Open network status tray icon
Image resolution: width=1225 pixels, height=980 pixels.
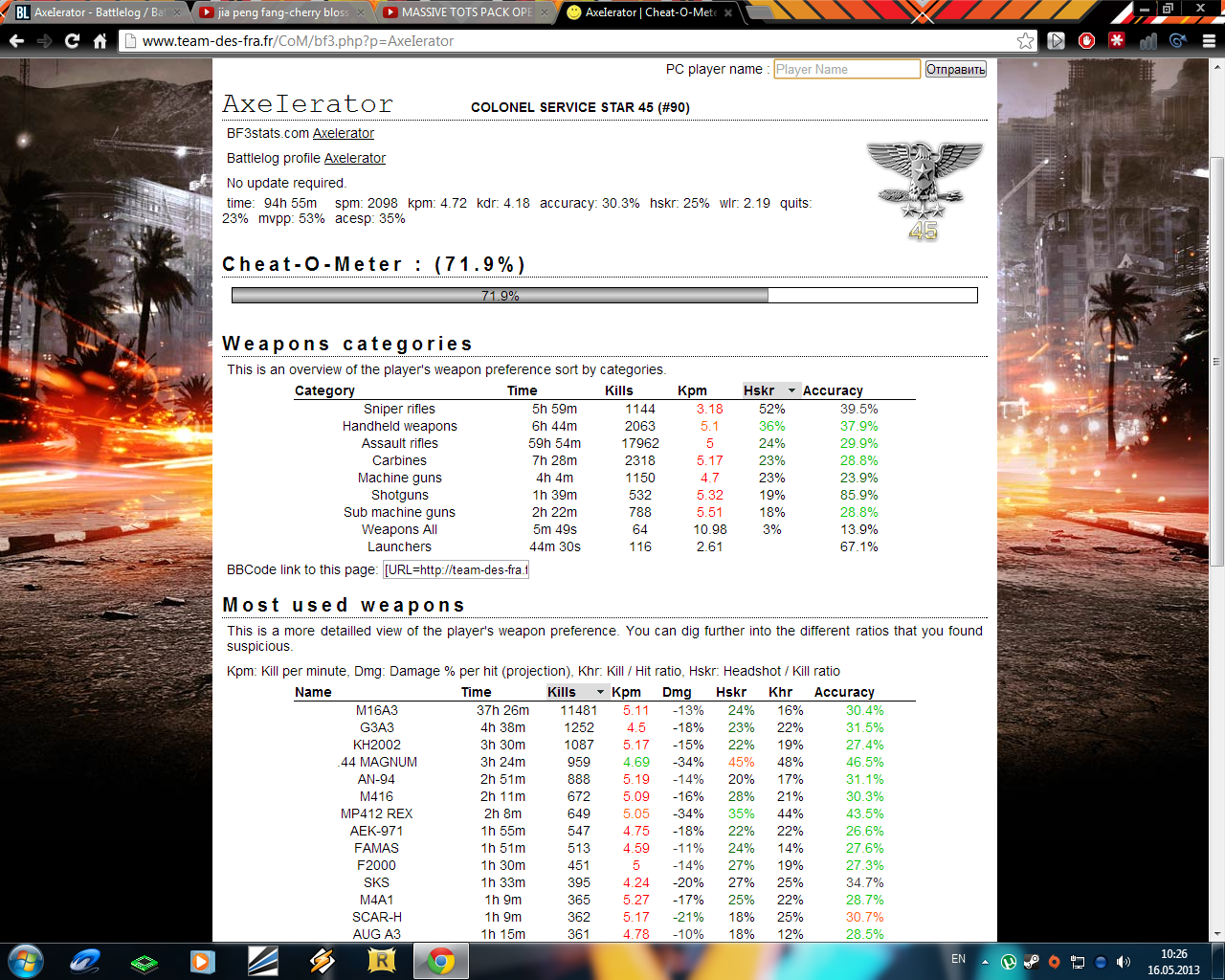point(1078,962)
